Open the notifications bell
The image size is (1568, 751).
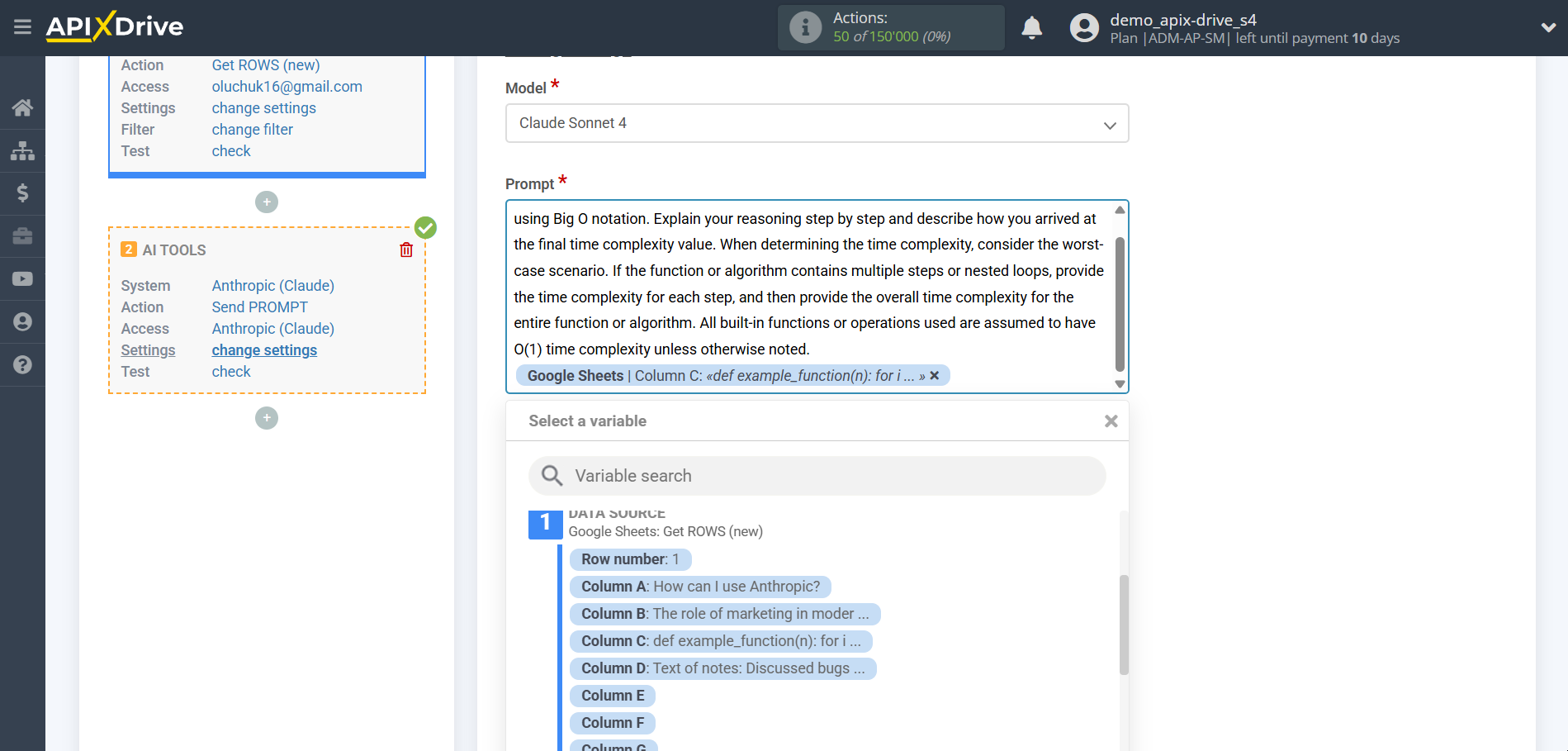coord(1031,27)
